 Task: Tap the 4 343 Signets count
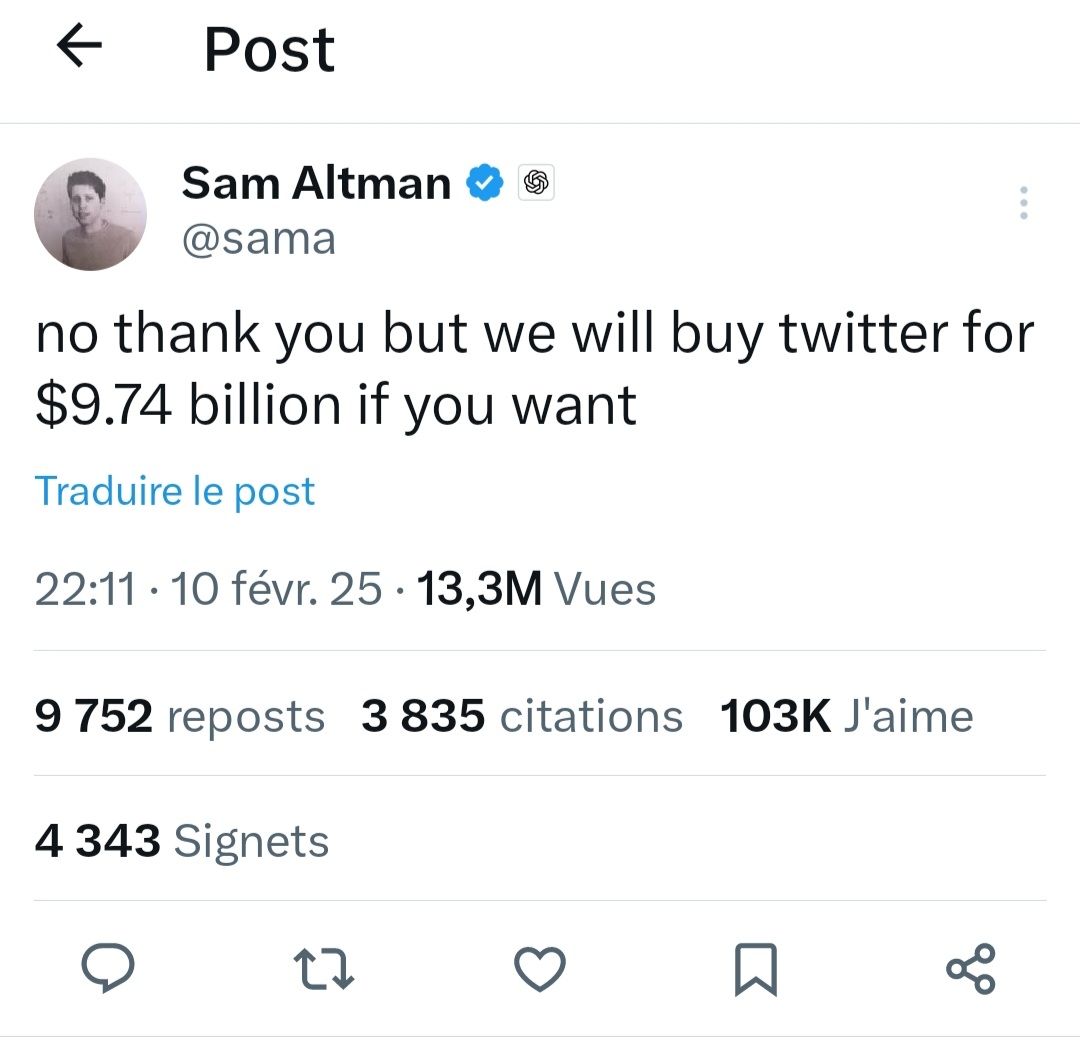point(181,841)
